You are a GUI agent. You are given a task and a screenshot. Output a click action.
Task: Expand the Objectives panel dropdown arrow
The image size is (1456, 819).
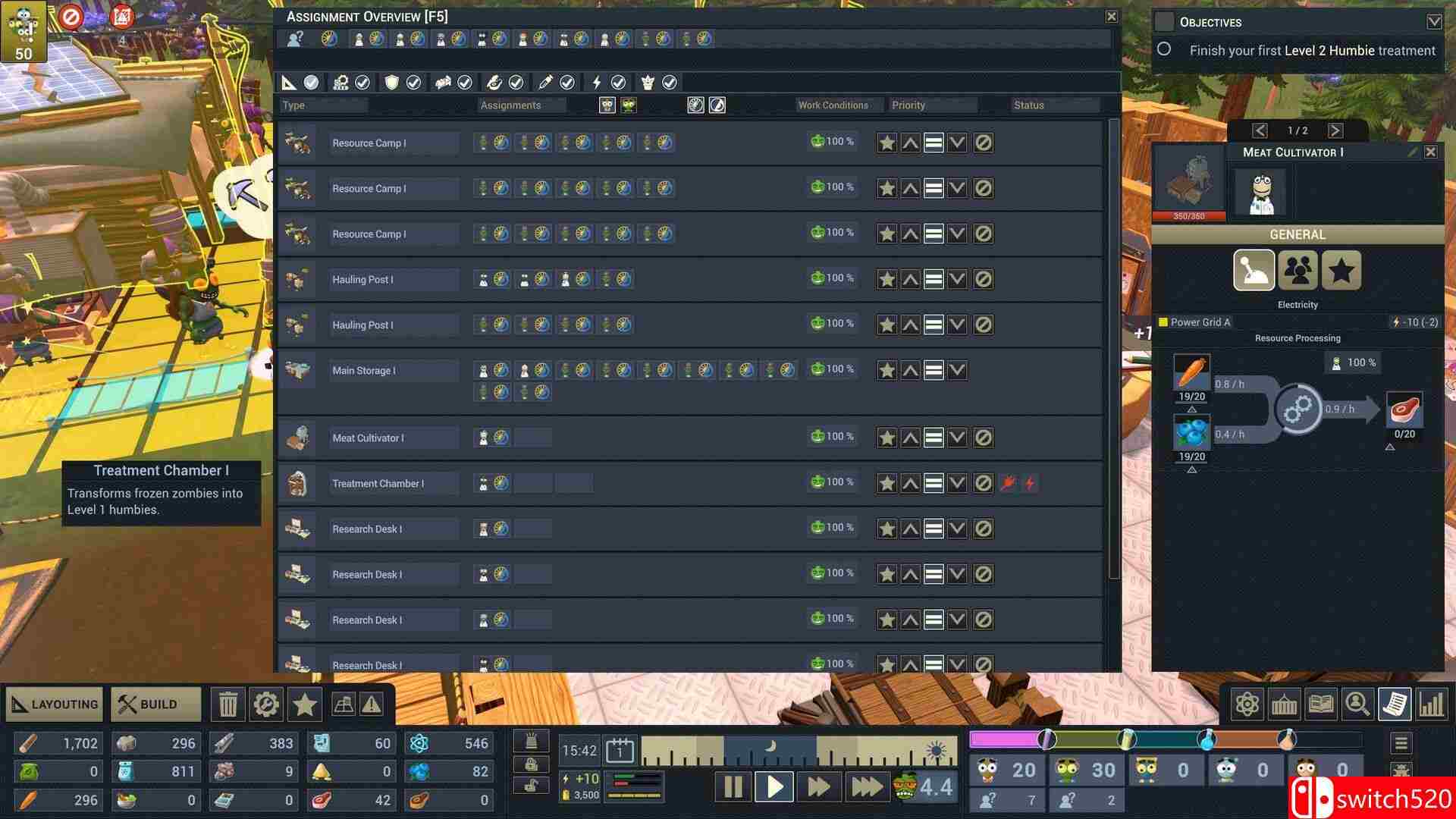[x=1433, y=22]
